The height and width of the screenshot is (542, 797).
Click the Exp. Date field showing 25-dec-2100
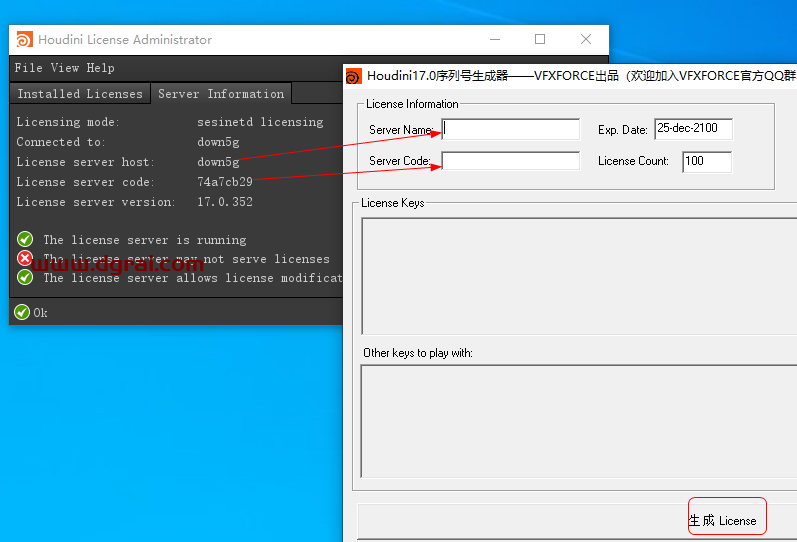tap(693, 129)
